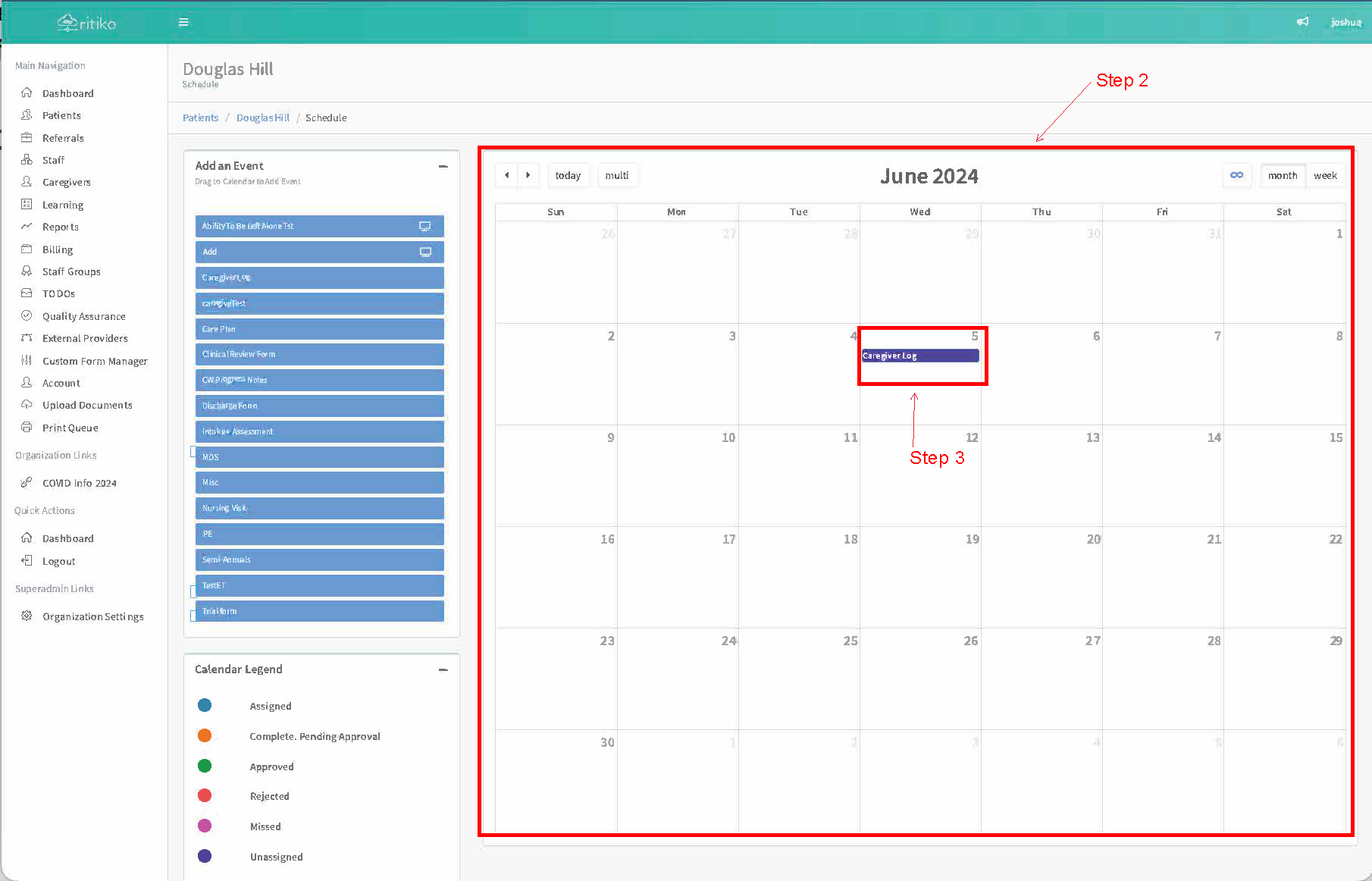Click the monitor icon on Add event
Viewport: 1372px width, 881px height.
(425, 252)
